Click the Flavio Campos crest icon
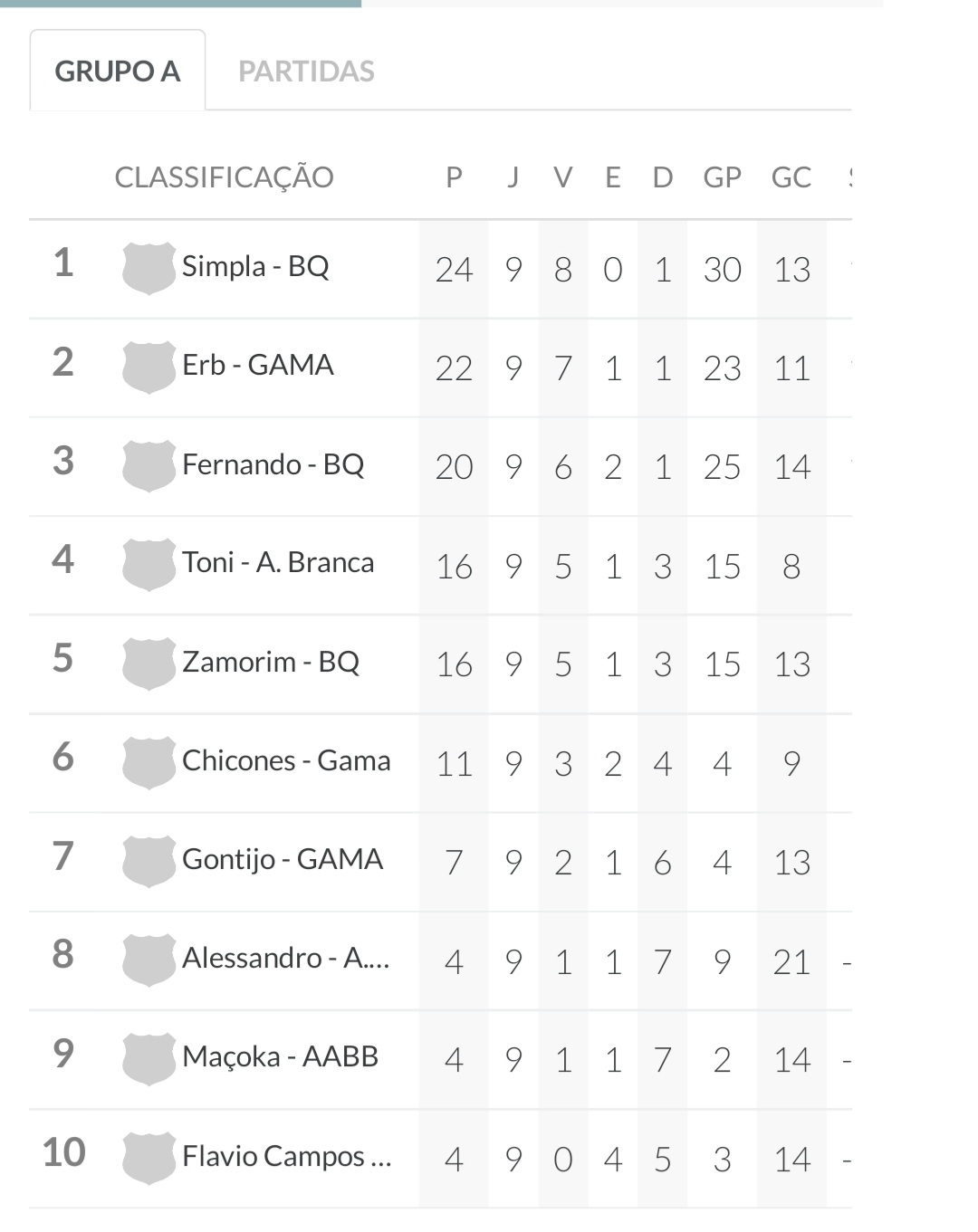This screenshot has height=1232, width=978. pyautogui.click(x=149, y=1157)
